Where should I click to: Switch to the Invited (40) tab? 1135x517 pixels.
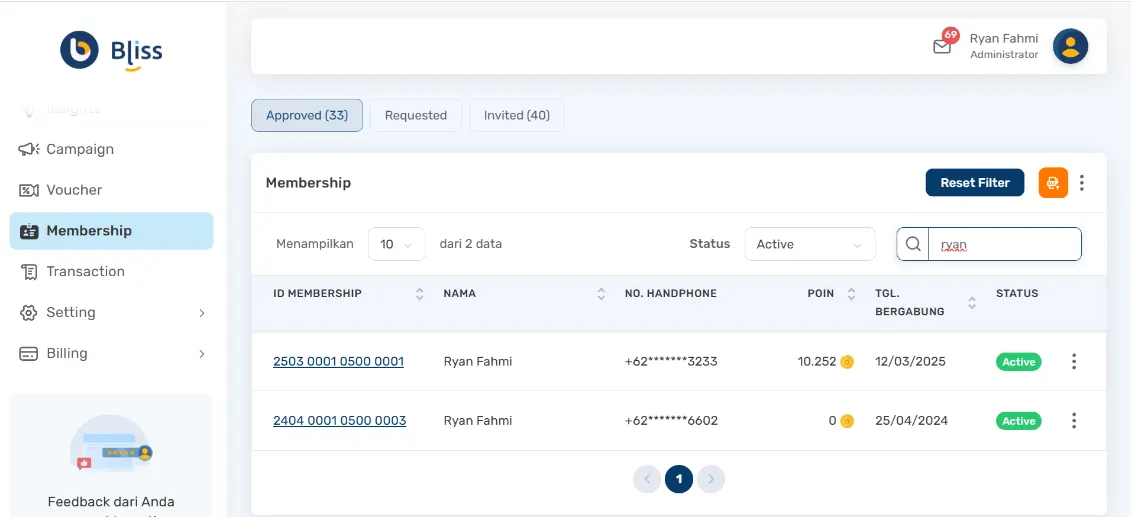click(x=516, y=115)
